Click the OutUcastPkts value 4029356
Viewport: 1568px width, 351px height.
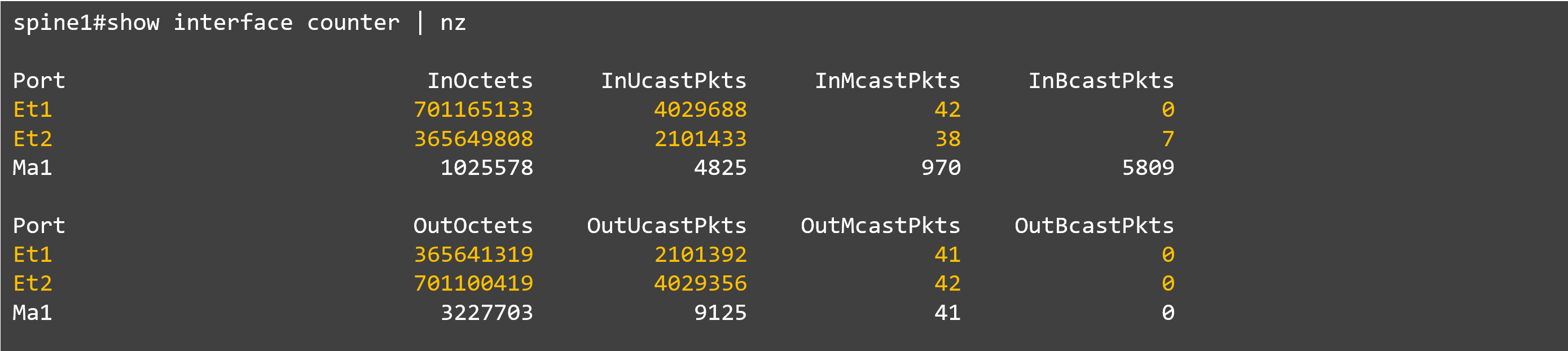tap(700, 283)
